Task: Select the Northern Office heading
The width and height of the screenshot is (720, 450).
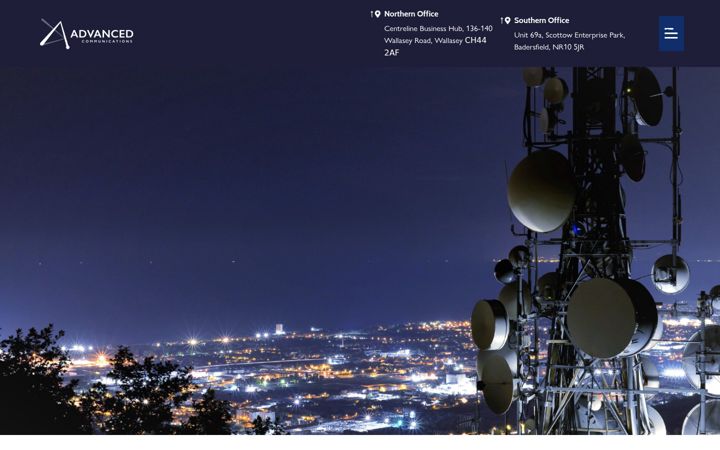Action: (x=411, y=14)
